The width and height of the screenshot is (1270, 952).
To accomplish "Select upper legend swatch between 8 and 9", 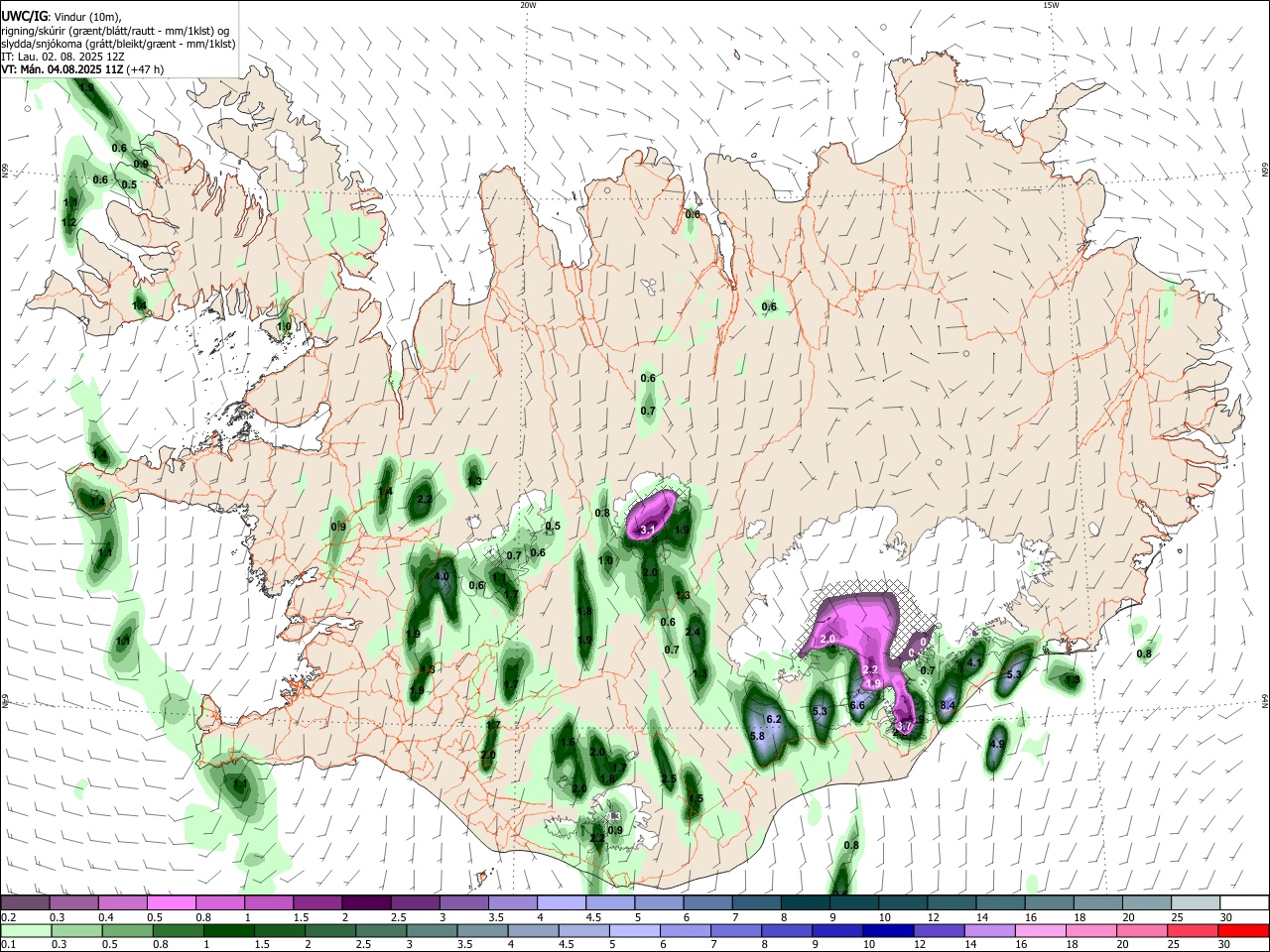I will [804, 902].
